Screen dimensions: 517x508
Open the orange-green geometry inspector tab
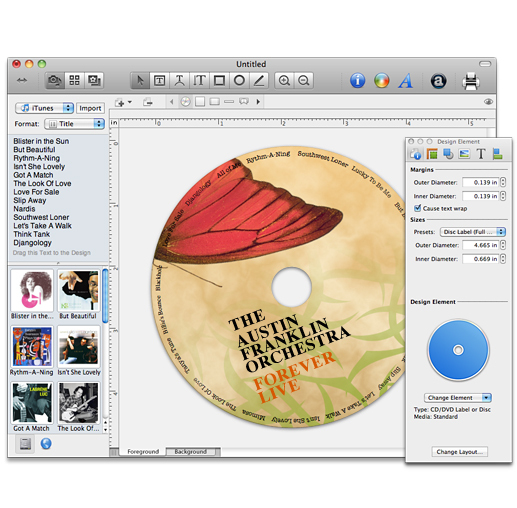point(432,154)
